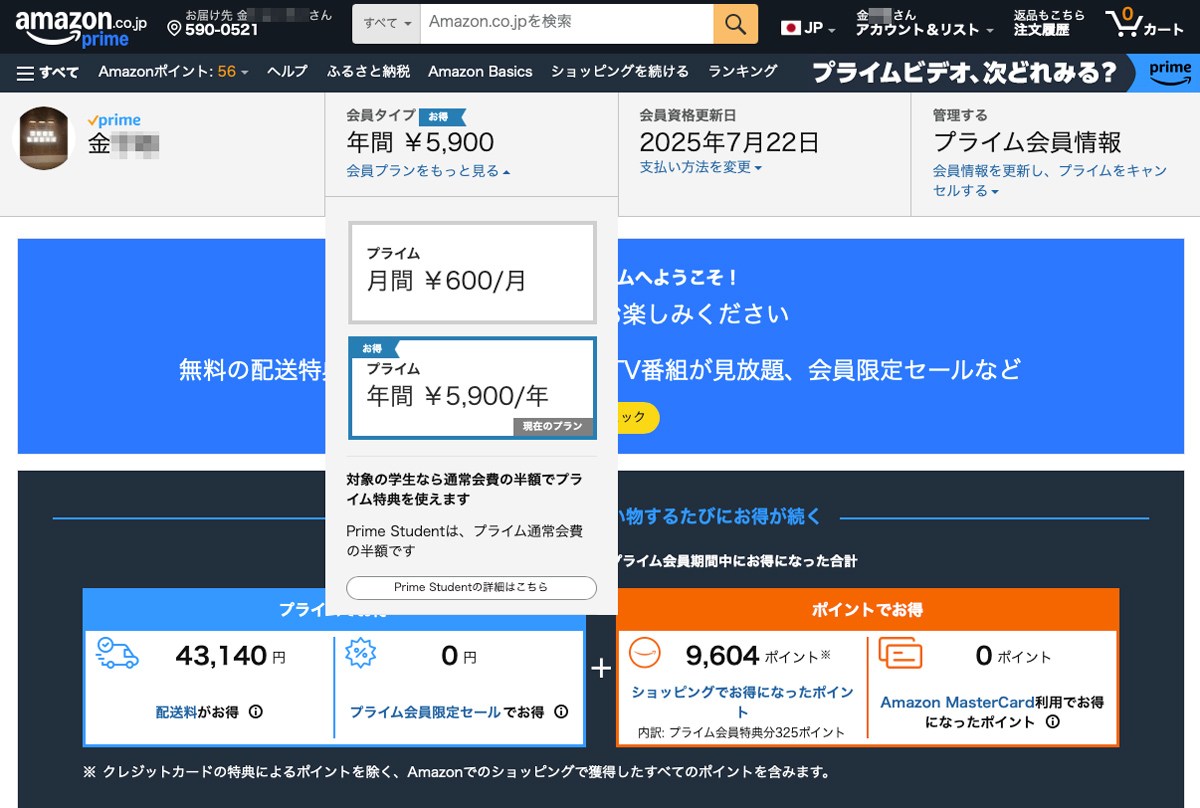Click the Amazon.co.jp prime logo
The height and width of the screenshot is (808, 1200).
(x=80, y=27)
